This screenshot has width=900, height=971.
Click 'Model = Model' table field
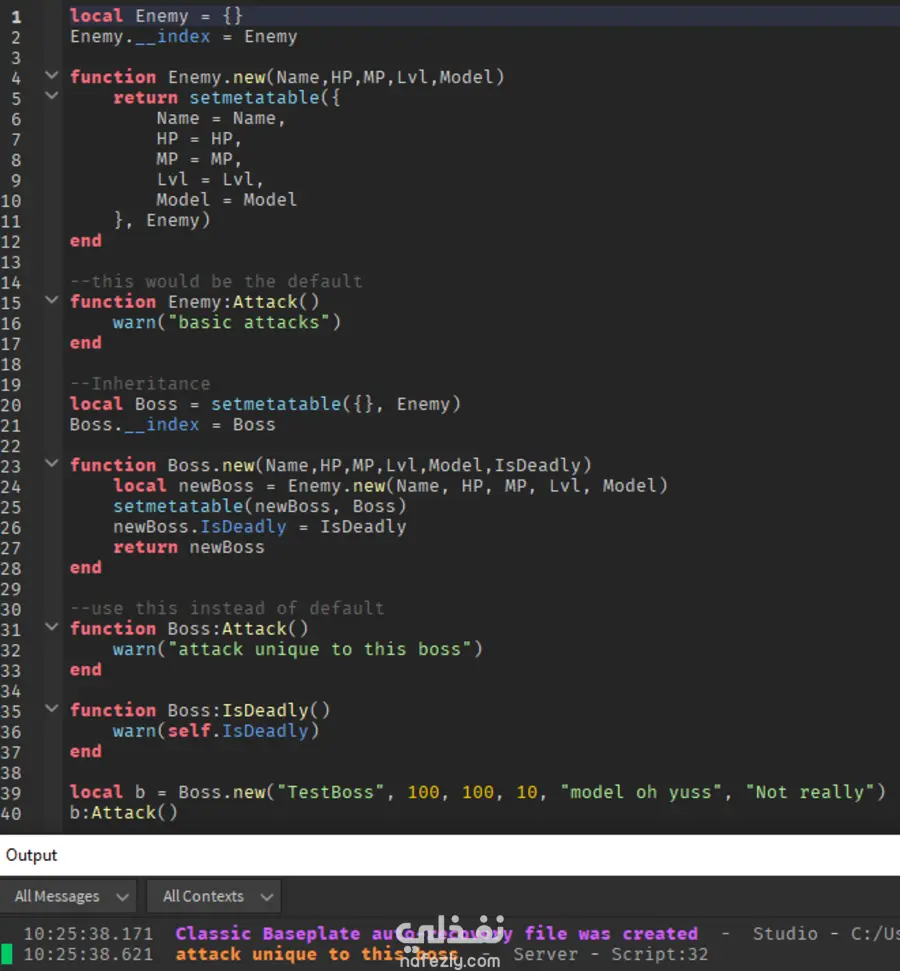coord(227,200)
